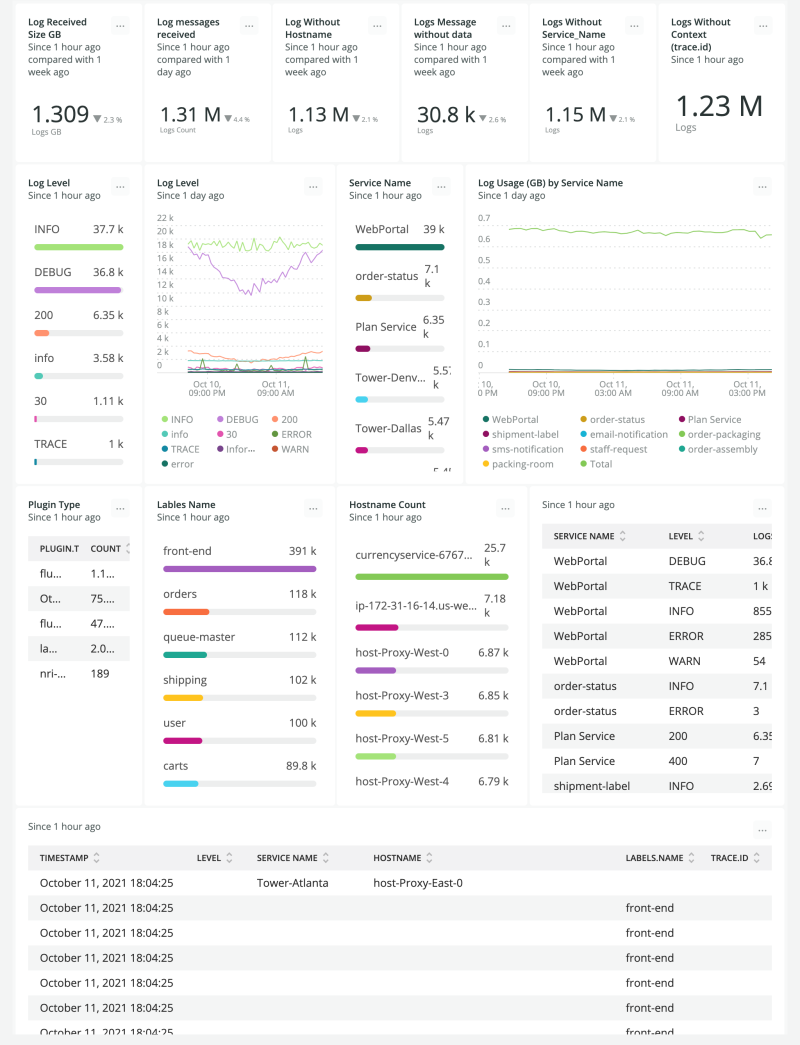Select Tower-Atlanta in the first table row
Image resolution: width=800 pixels, height=1045 pixels.
click(291, 883)
